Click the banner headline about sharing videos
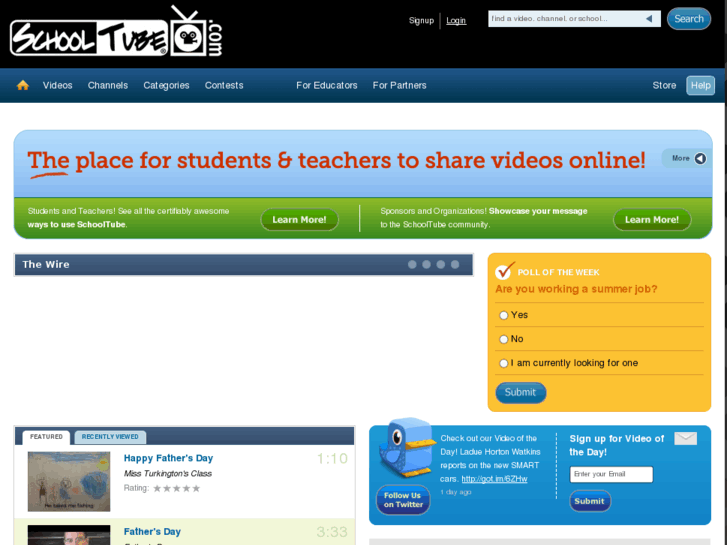Viewport: 727px width, 545px height. [337, 160]
